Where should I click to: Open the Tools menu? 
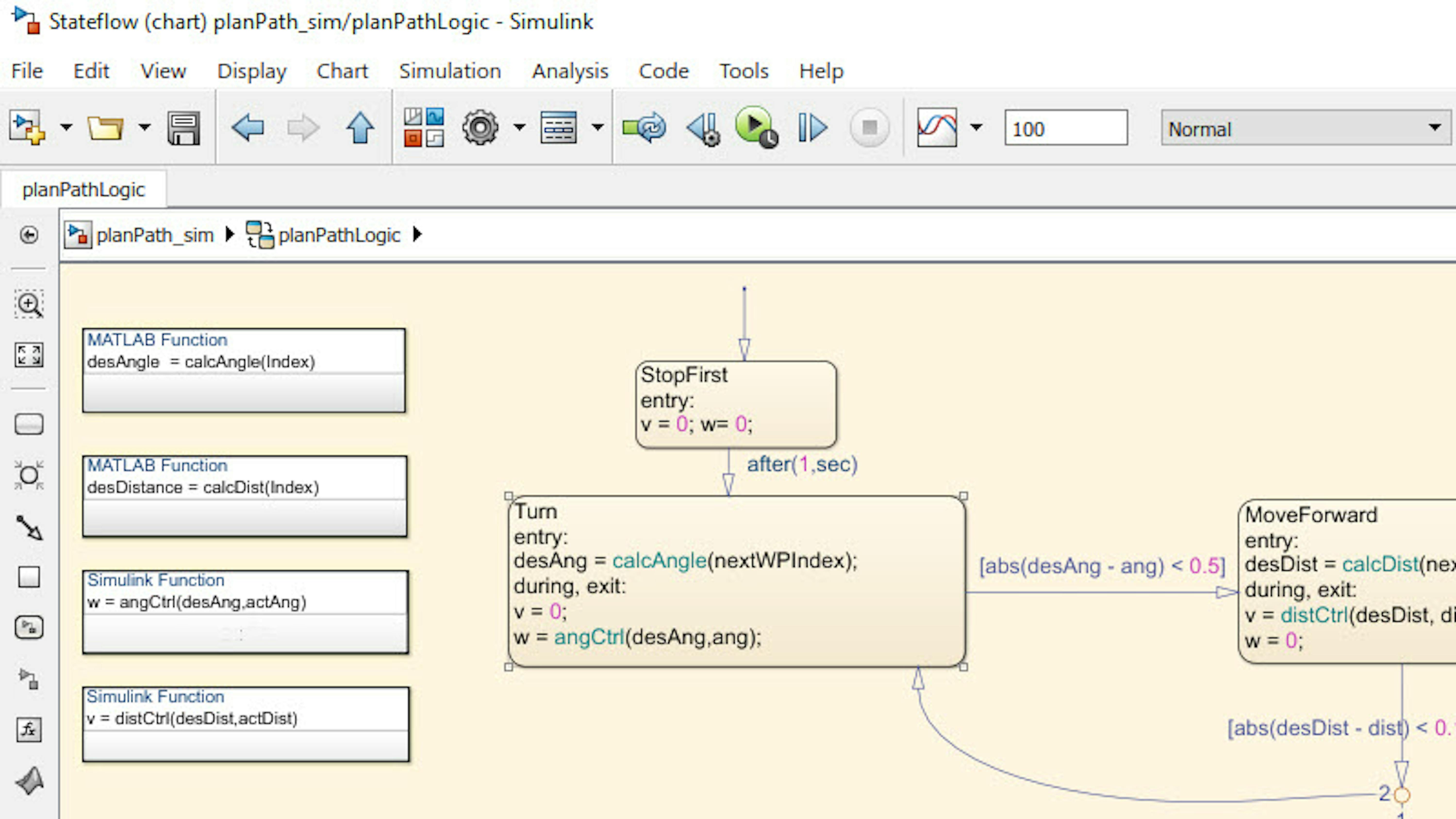744,71
